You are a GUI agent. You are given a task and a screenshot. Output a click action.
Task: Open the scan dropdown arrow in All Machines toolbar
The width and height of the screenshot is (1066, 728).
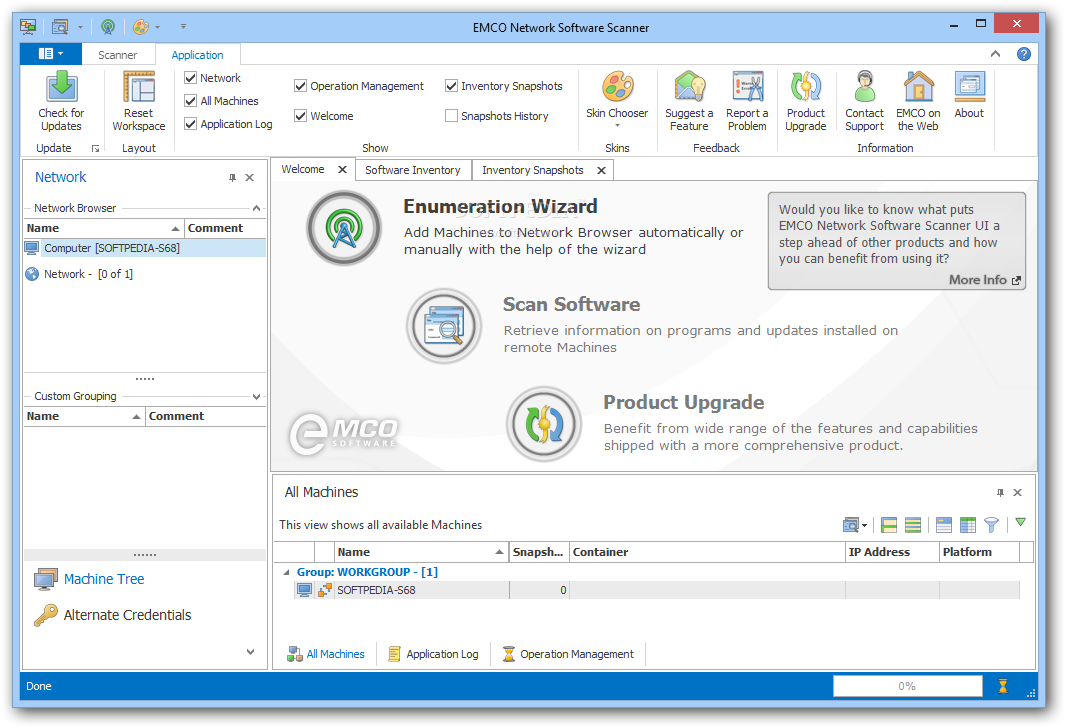tap(864, 525)
